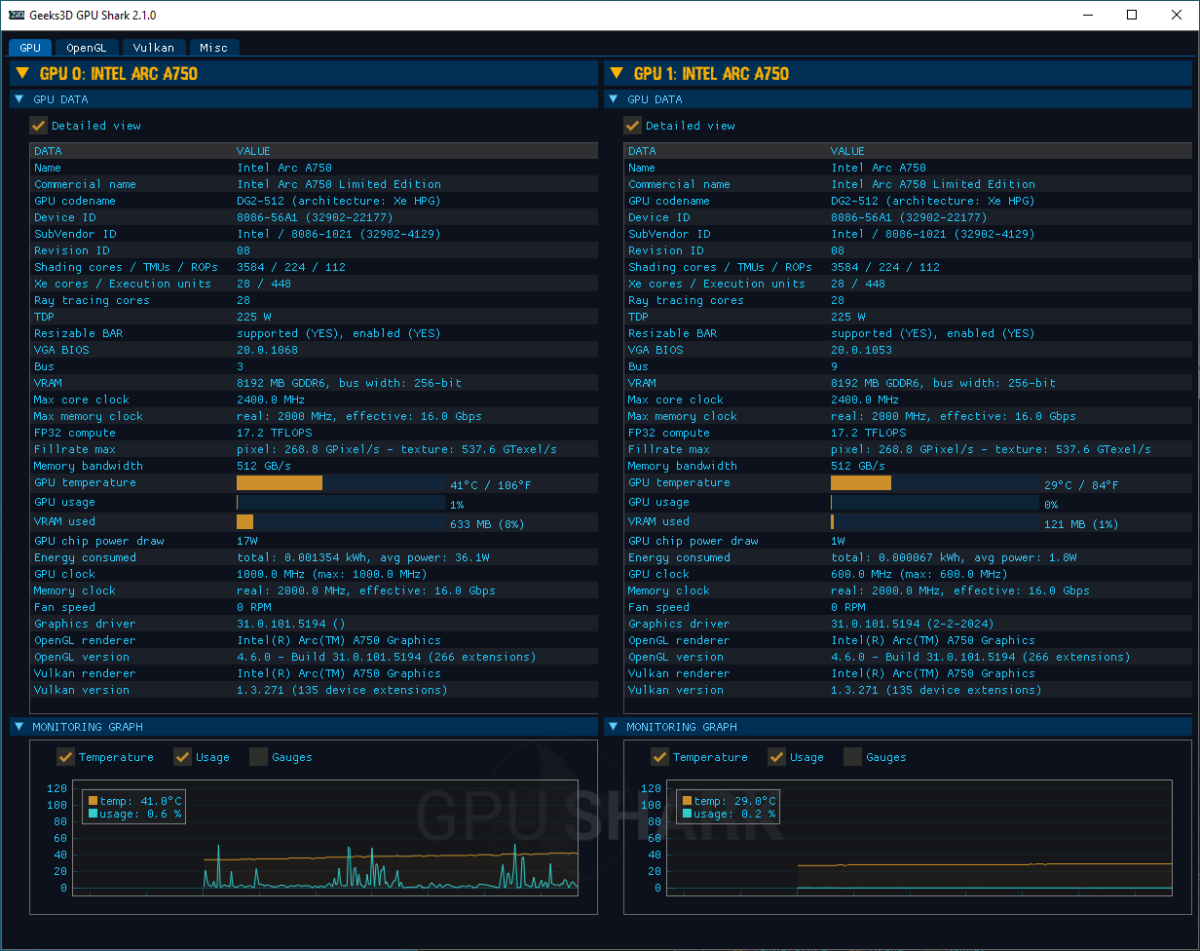This screenshot has width=1200, height=951.
Task: Click the DATA column header in GPU 0 table
Action: tap(48, 151)
